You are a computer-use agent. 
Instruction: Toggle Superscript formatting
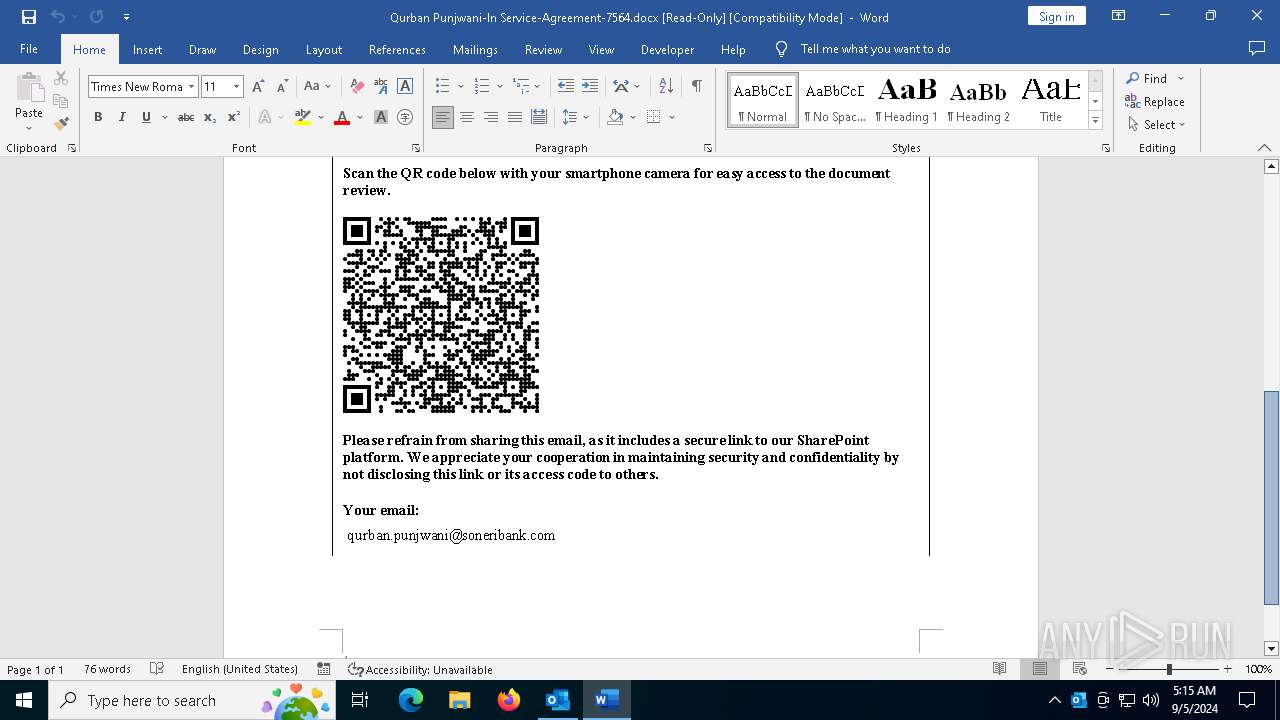pyautogui.click(x=234, y=117)
